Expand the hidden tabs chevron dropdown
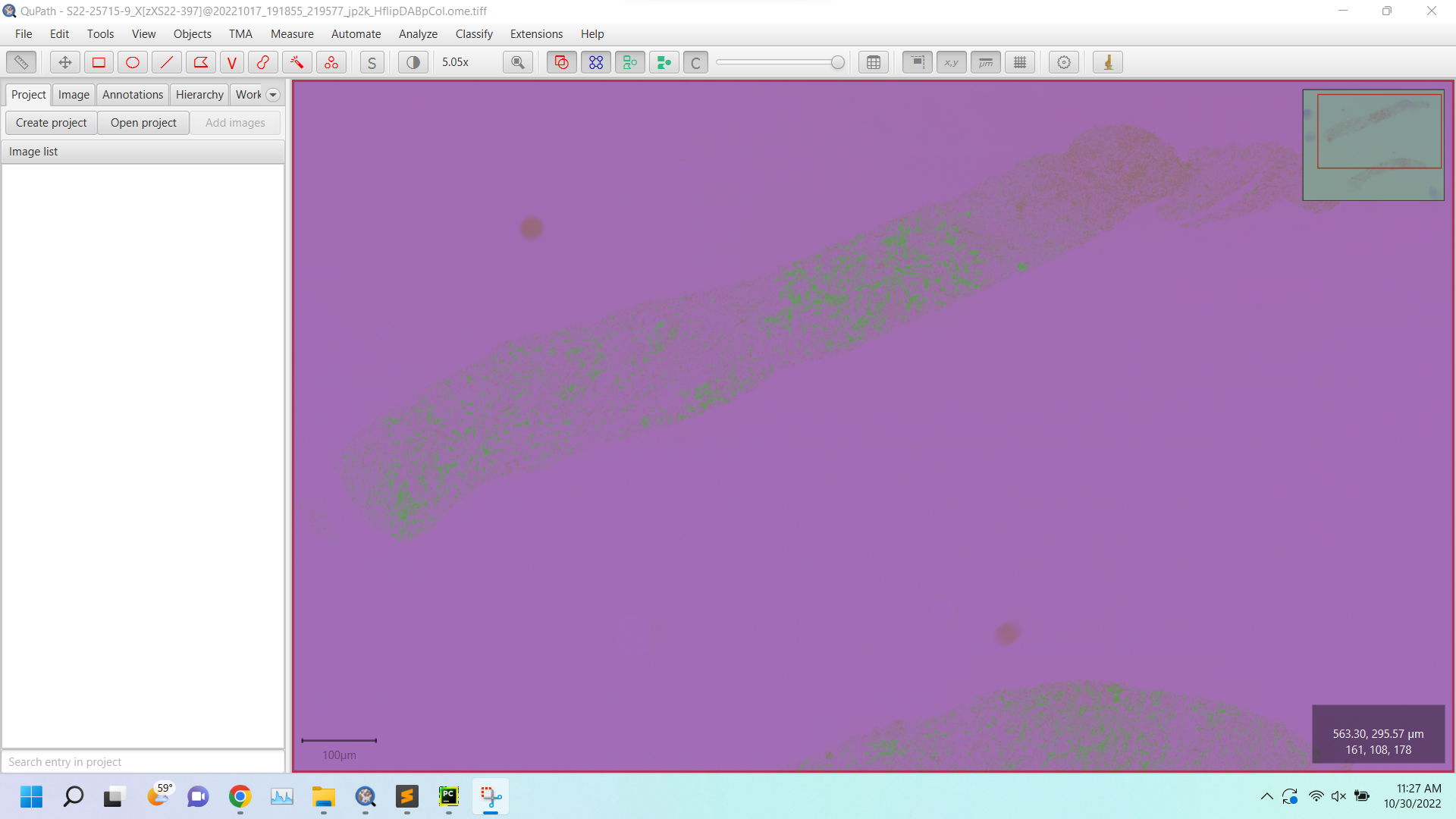The width and height of the screenshot is (1456, 819). (272, 94)
